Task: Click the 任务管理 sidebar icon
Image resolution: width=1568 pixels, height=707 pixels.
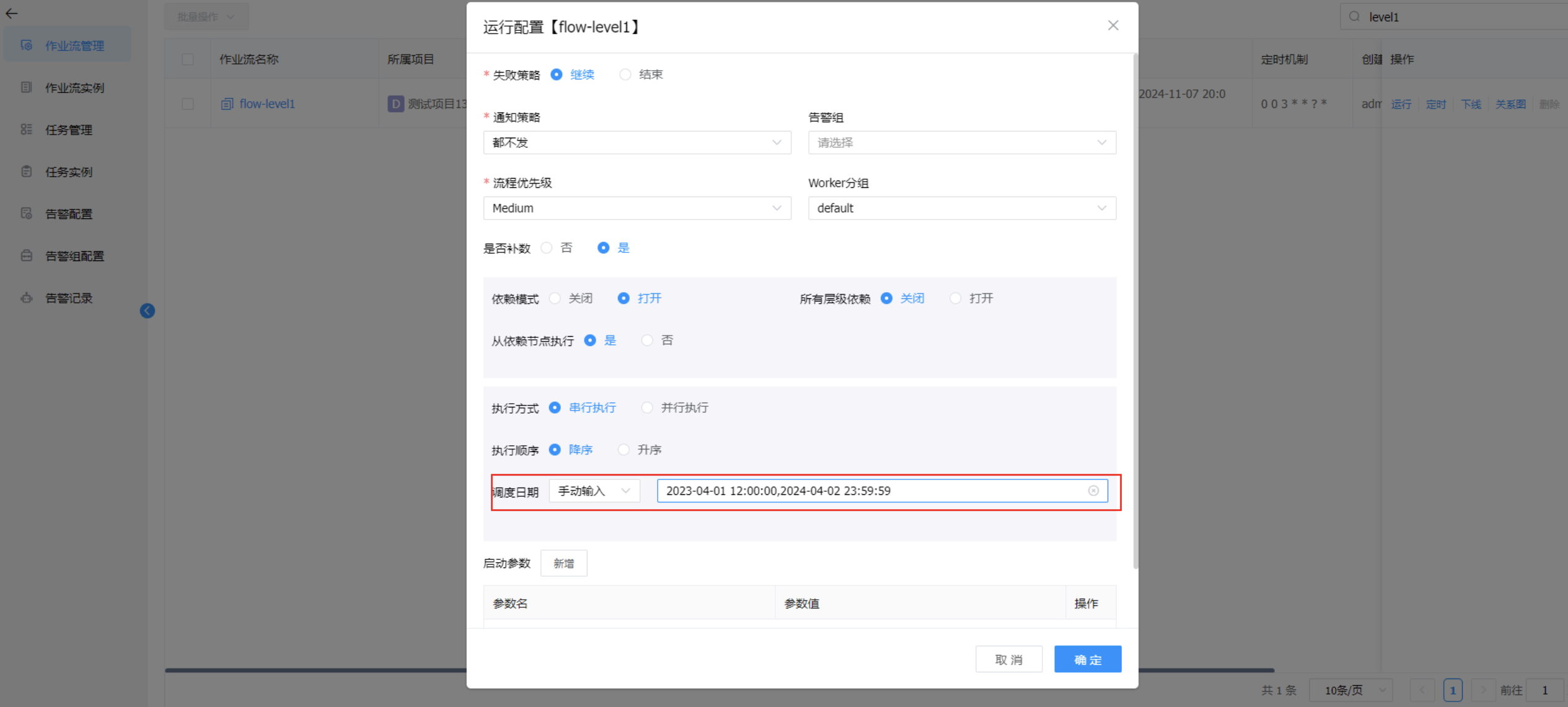Action: [x=27, y=129]
